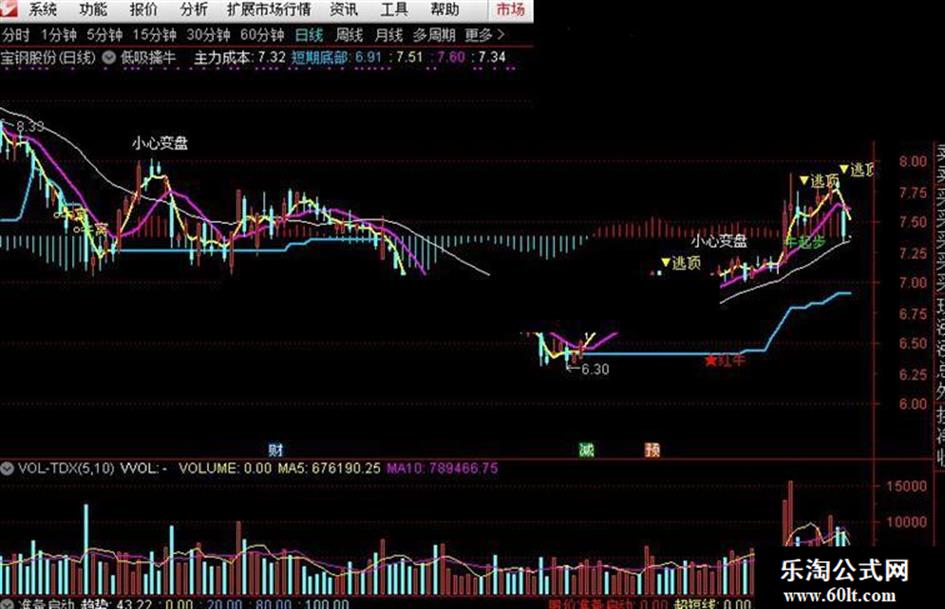Open the 分析 menu
Image resolution: width=945 pixels, height=609 pixels.
193,10
